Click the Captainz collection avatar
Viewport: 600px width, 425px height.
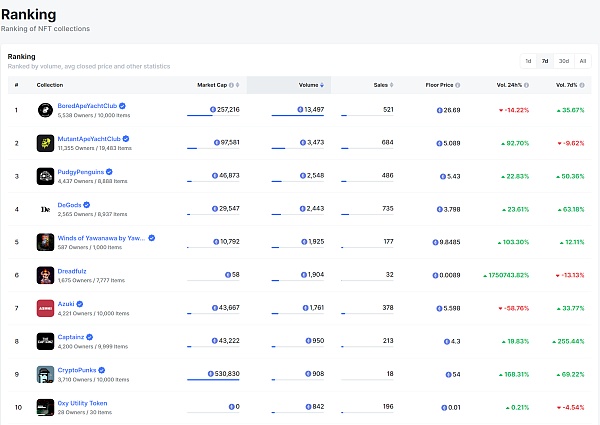tap(45, 340)
